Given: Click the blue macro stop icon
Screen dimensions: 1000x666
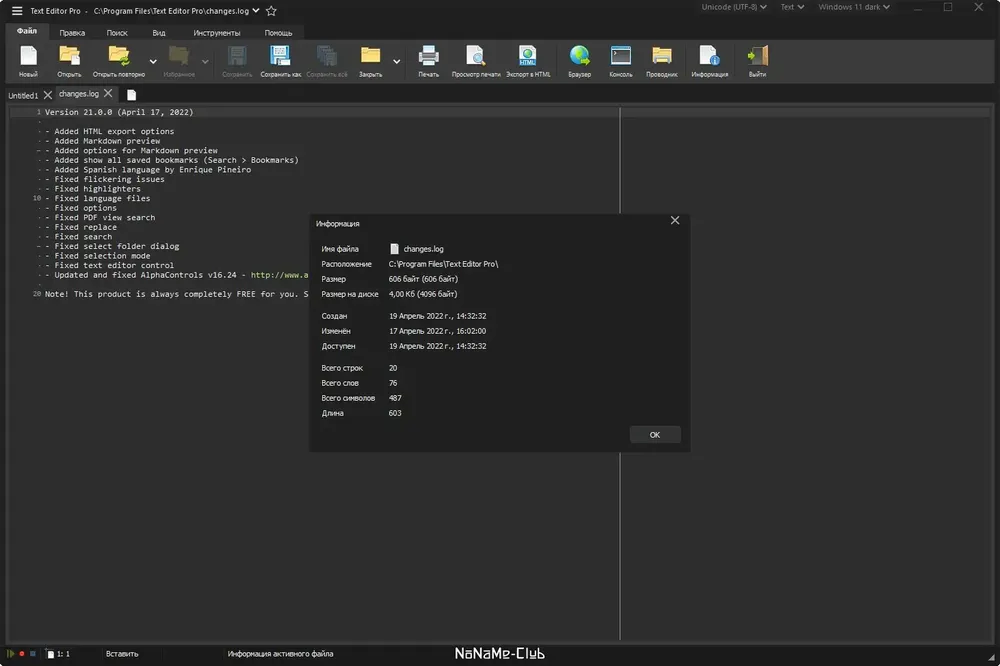Looking at the screenshot, I should point(33,653).
